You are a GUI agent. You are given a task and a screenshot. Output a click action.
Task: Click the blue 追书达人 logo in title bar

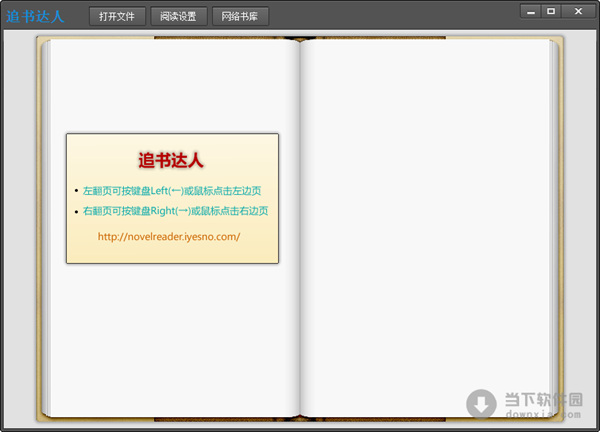[x=35, y=16]
